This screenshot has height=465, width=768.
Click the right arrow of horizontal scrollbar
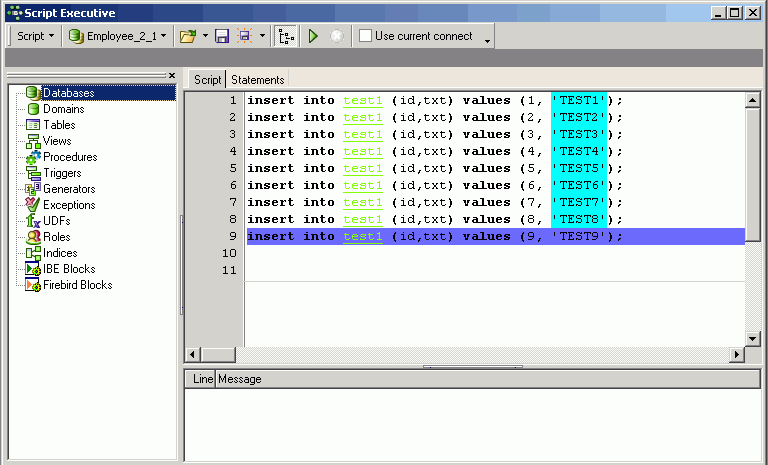coord(737,354)
